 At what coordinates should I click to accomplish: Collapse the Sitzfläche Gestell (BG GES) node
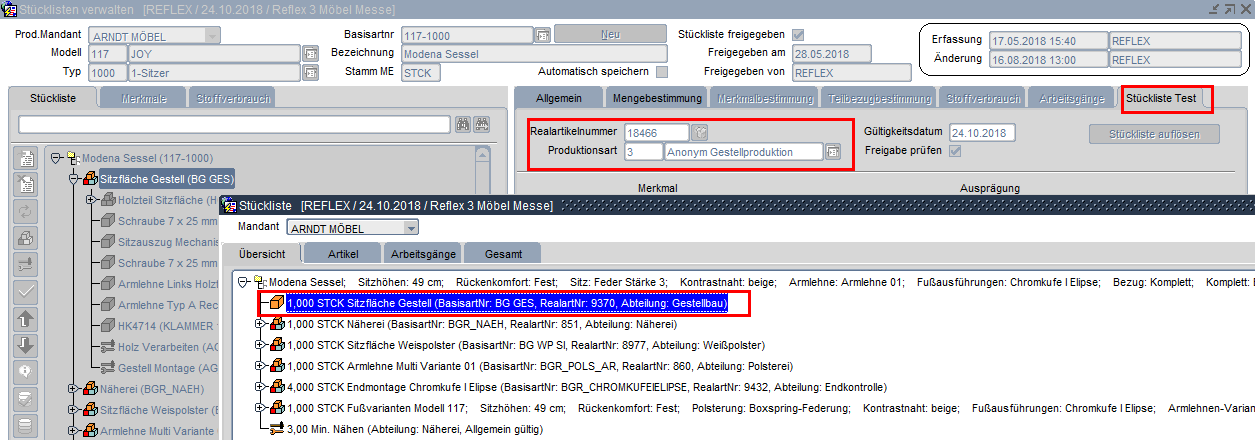click(73, 178)
